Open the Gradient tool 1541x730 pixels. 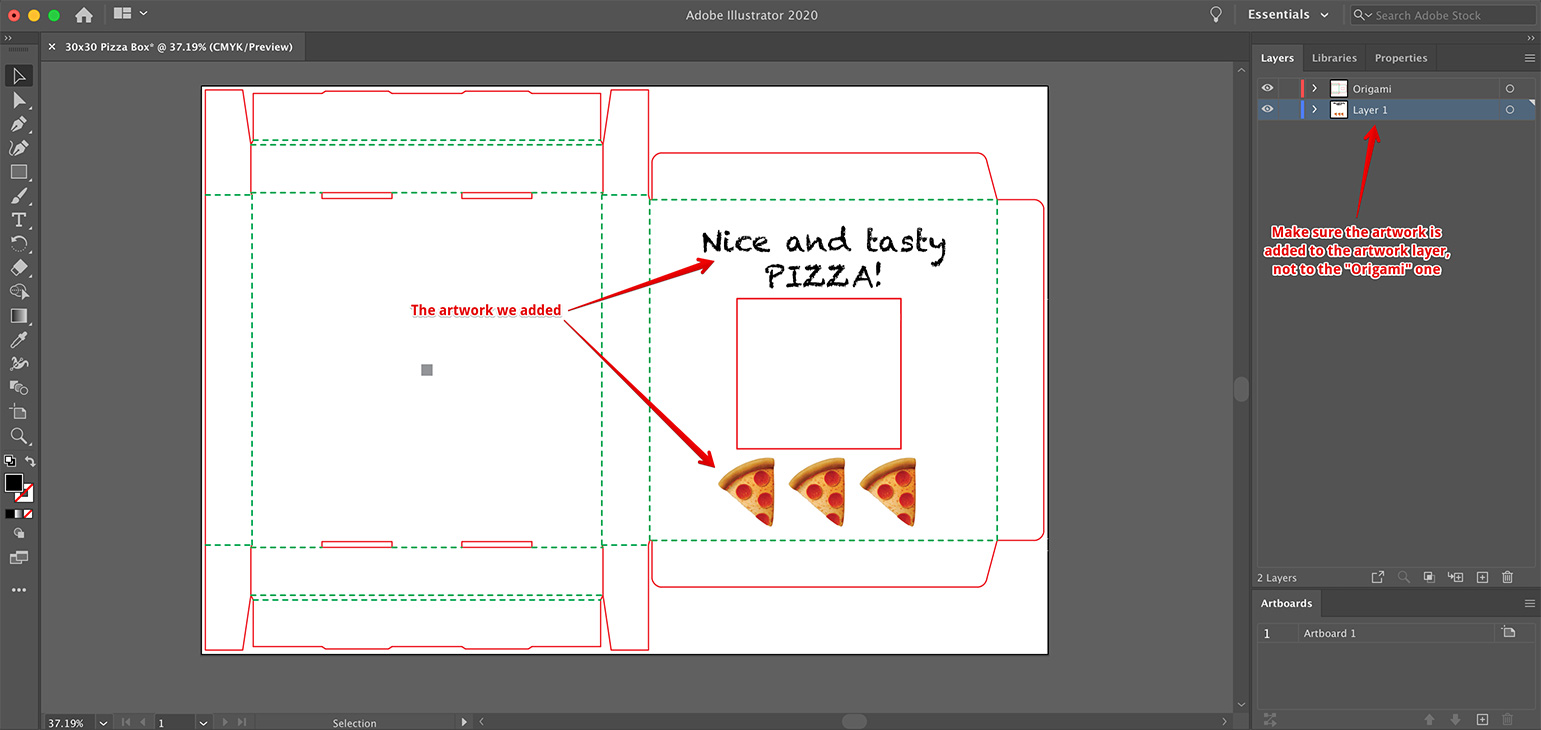click(18, 316)
